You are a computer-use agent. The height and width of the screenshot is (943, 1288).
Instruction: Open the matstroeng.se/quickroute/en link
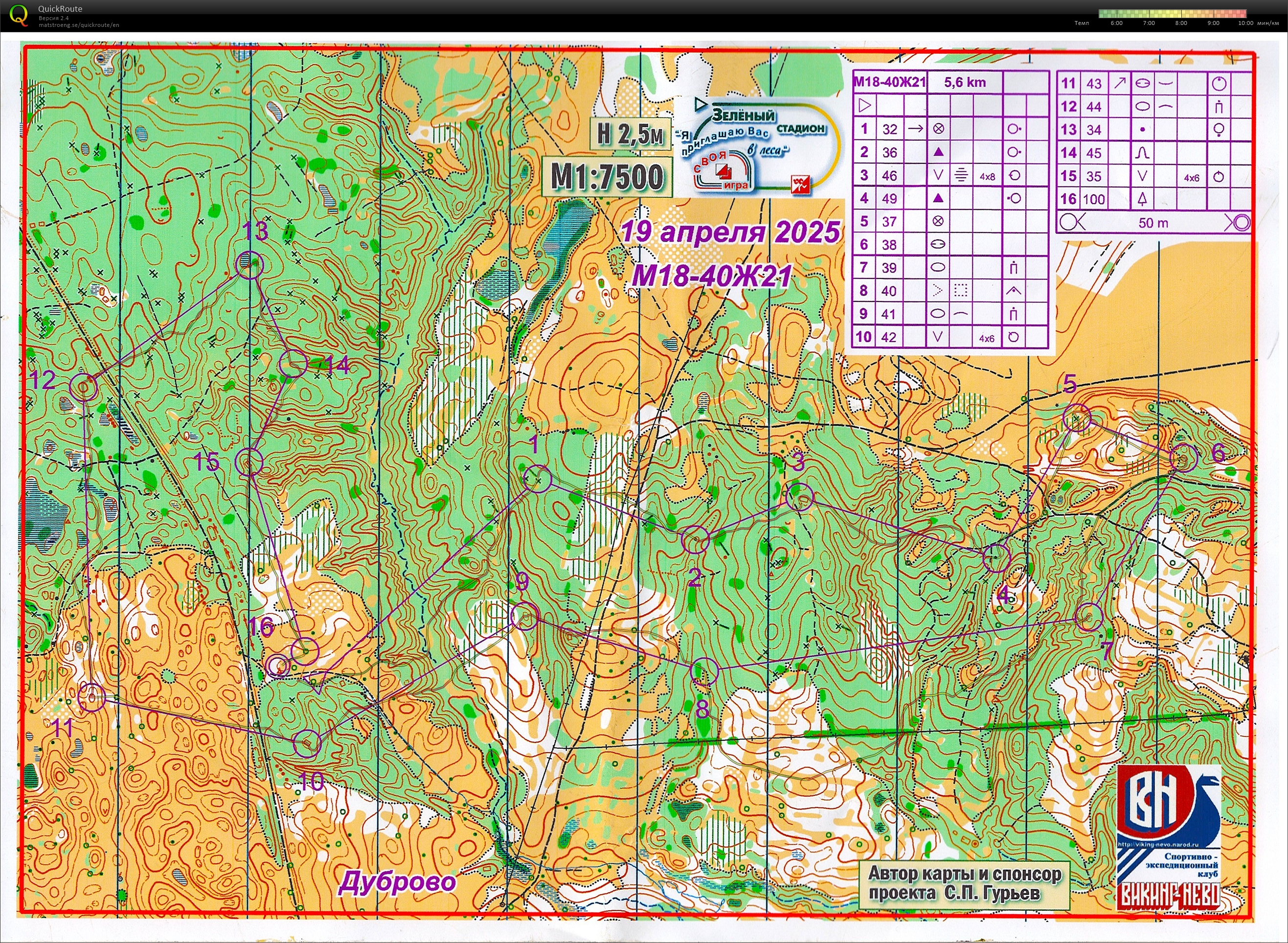click(79, 25)
